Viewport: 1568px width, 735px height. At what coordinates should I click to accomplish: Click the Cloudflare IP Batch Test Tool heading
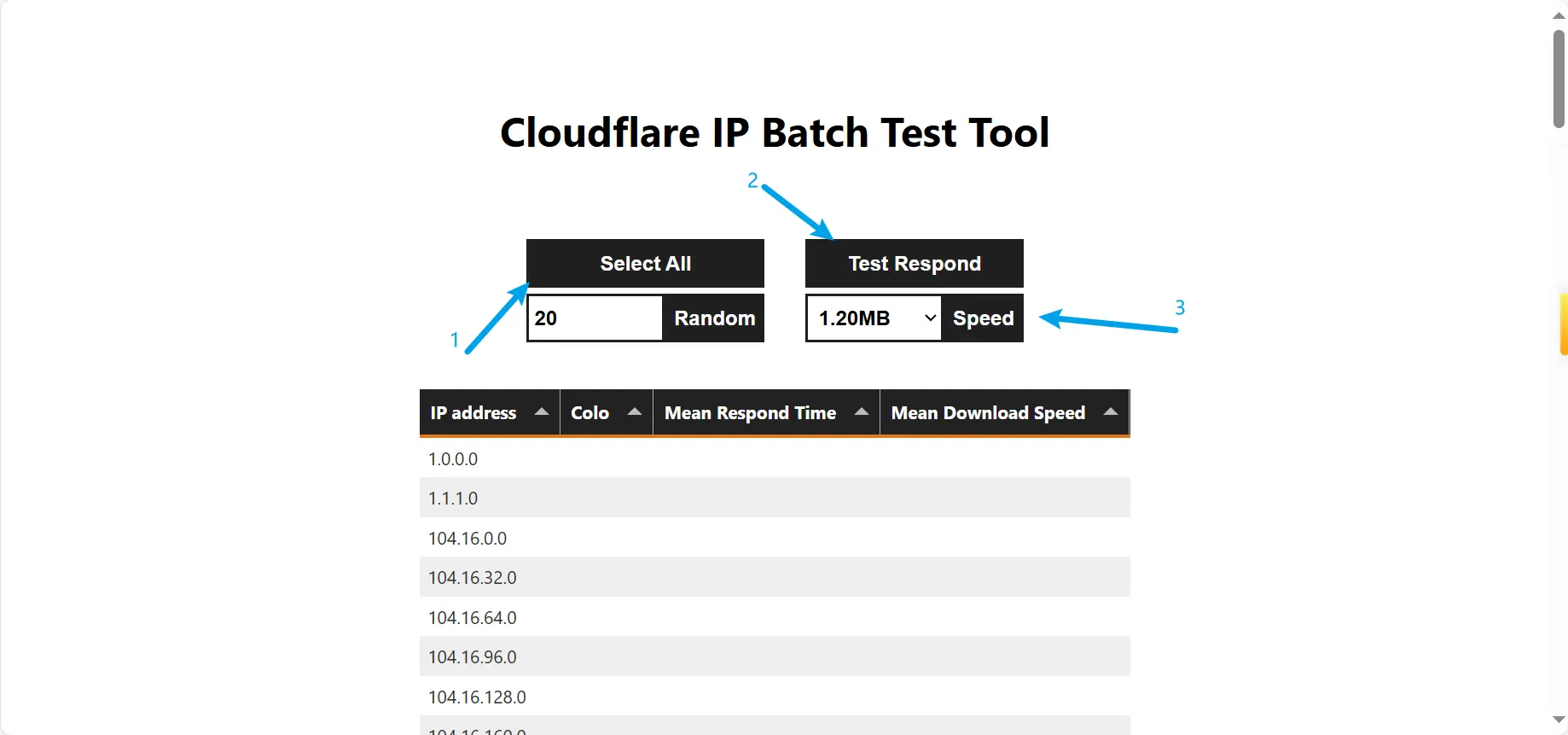click(775, 133)
